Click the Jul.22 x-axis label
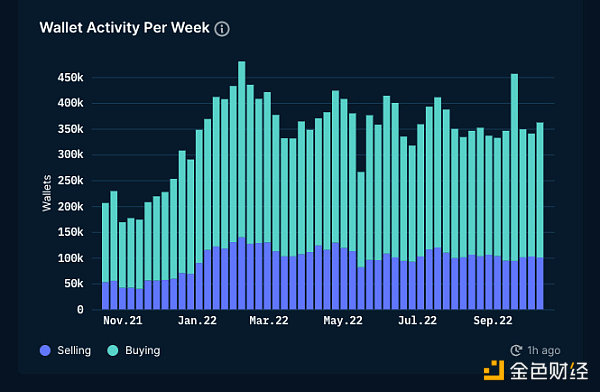Viewport: 600px width, 392px height. pyautogui.click(x=417, y=320)
